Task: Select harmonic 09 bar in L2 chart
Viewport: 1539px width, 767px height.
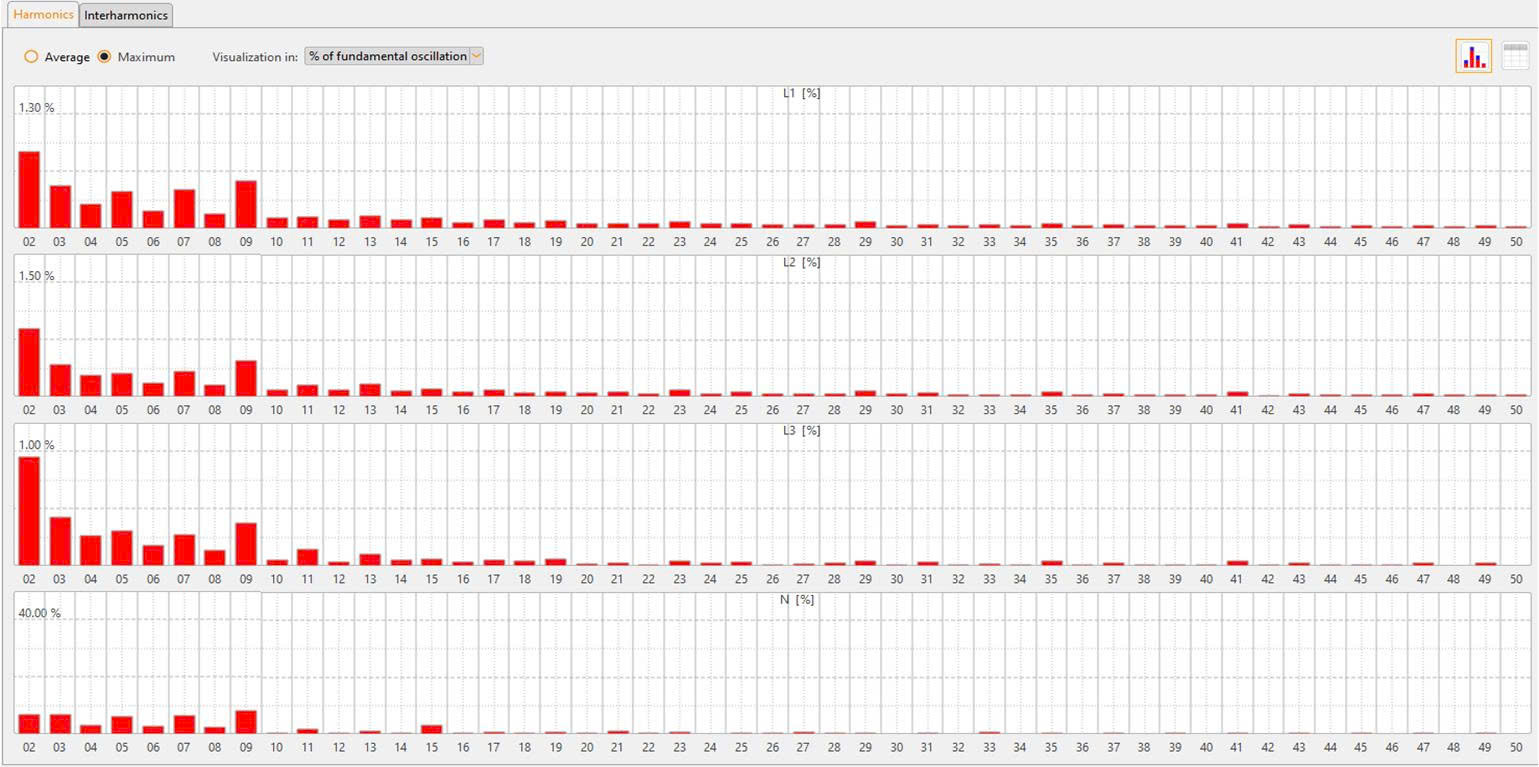Action: pyautogui.click(x=246, y=378)
